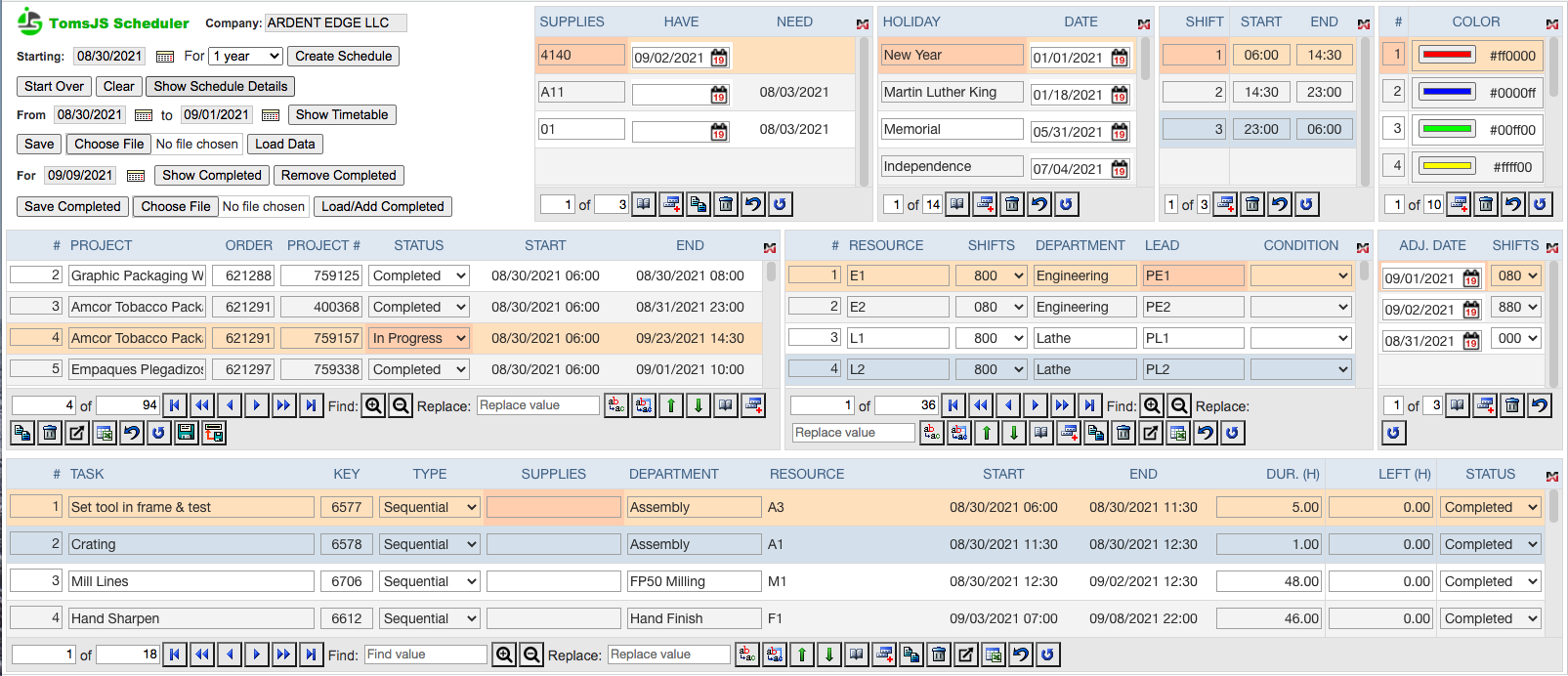Jump to first record in Task navigator

click(x=175, y=655)
